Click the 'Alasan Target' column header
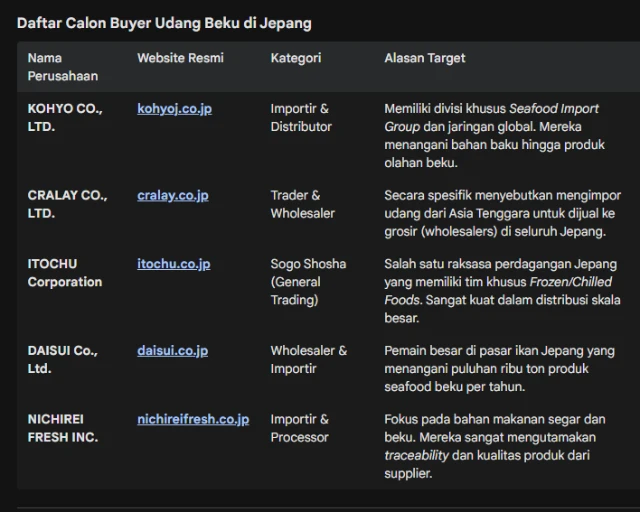This screenshot has height=512, width=640. tap(424, 58)
